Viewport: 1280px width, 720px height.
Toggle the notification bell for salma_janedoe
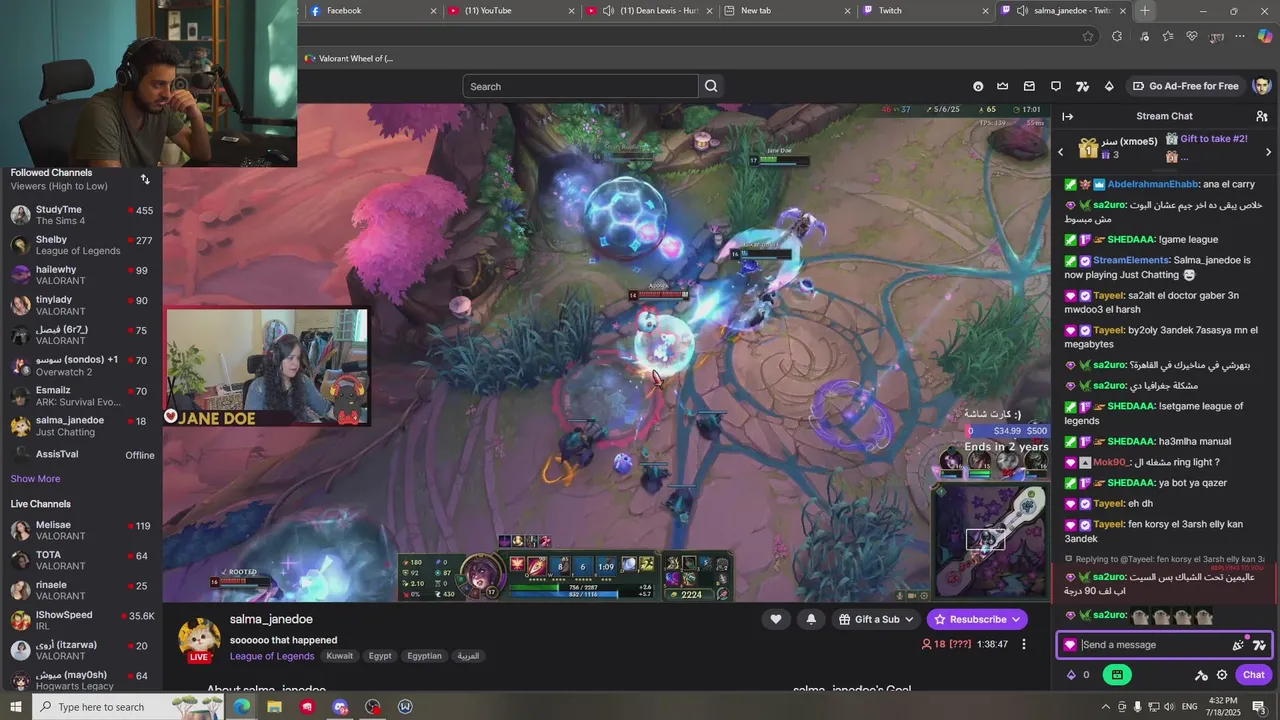[x=811, y=619]
